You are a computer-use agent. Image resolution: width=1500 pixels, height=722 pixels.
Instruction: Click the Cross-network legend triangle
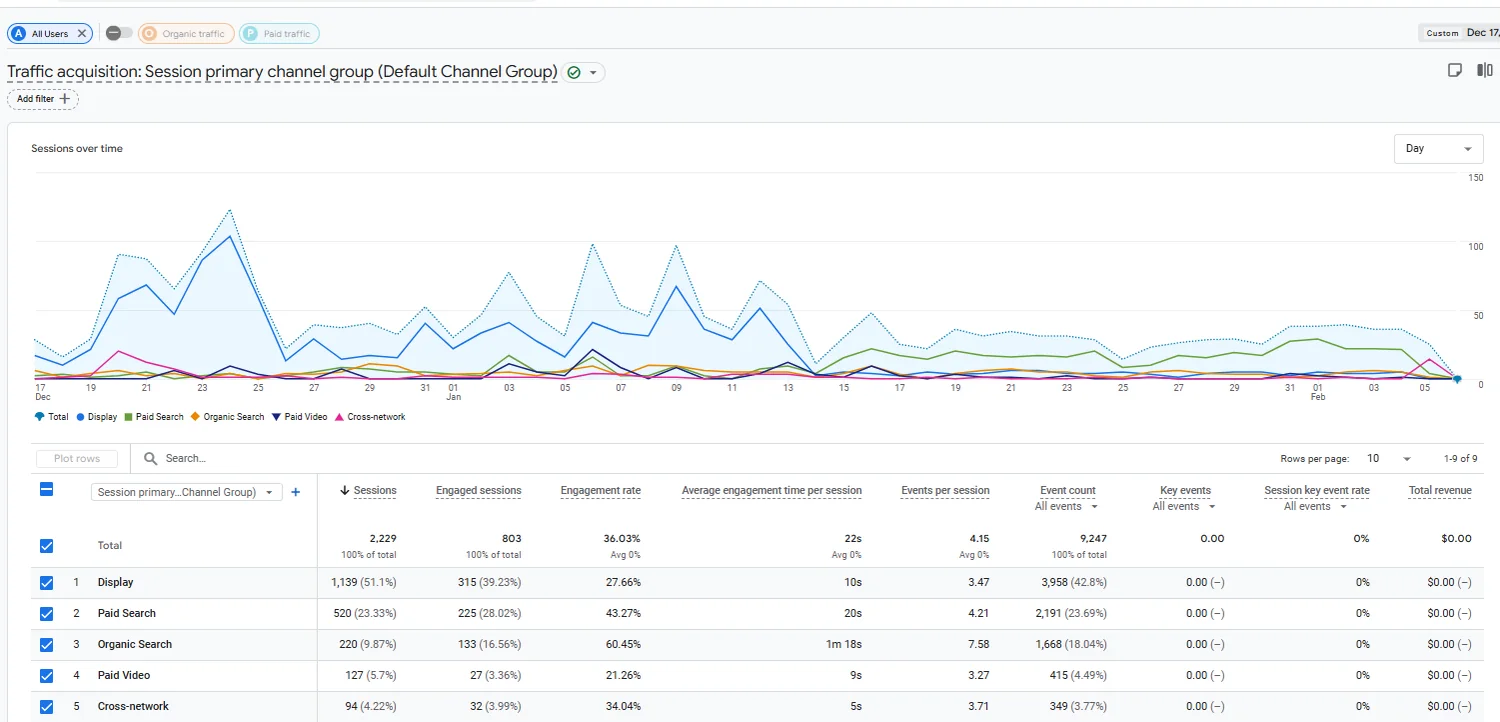[x=340, y=417]
